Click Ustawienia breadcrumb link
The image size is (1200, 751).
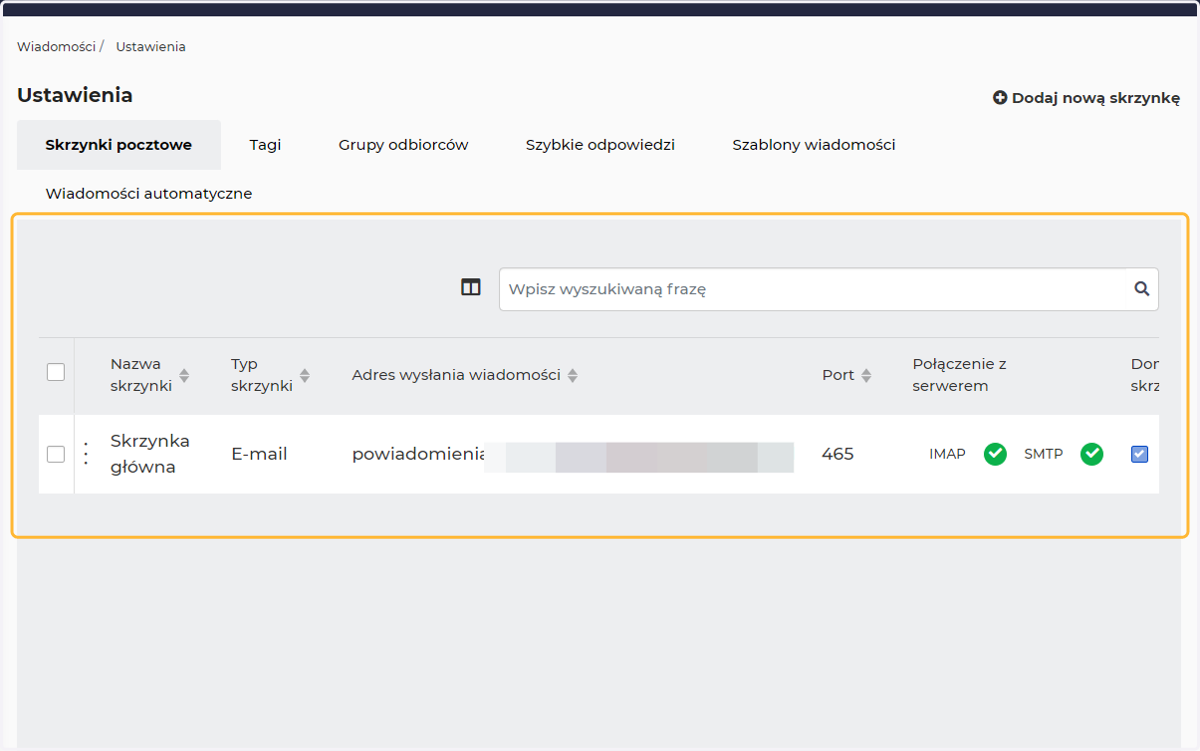pos(151,47)
